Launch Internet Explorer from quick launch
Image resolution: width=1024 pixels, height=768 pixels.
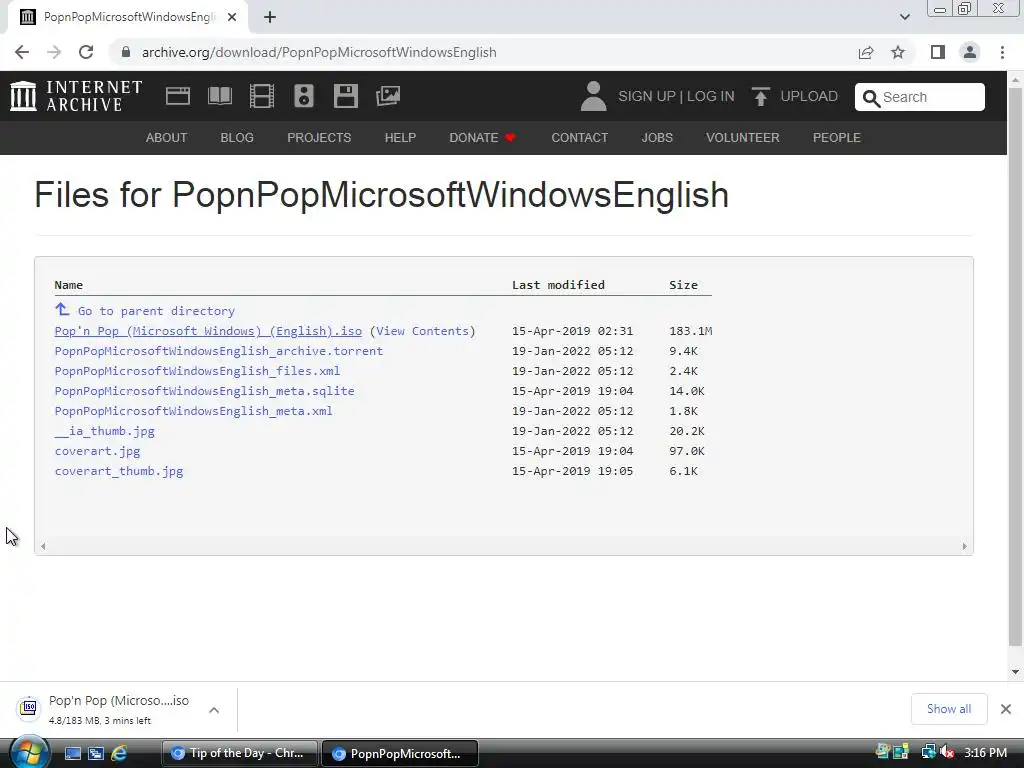click(119, 754)
